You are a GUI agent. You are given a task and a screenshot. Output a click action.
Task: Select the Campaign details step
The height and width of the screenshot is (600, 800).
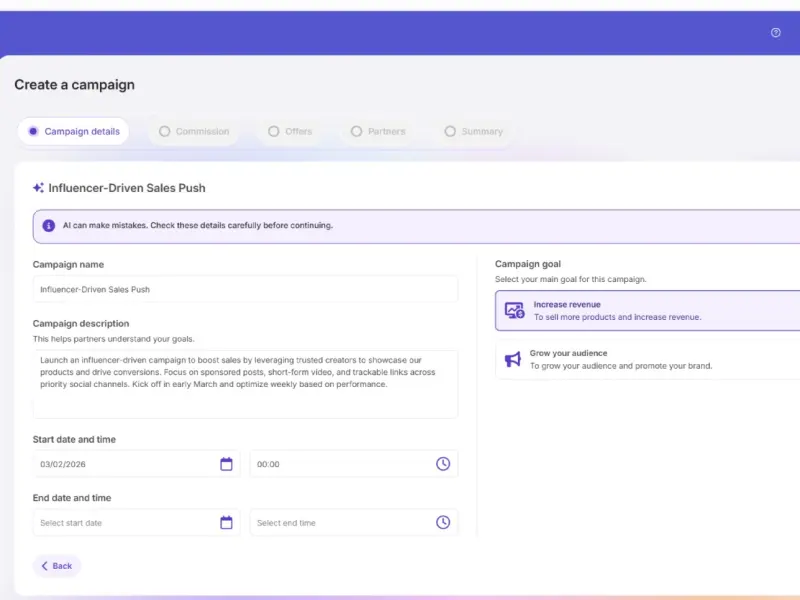pos(73,132)
